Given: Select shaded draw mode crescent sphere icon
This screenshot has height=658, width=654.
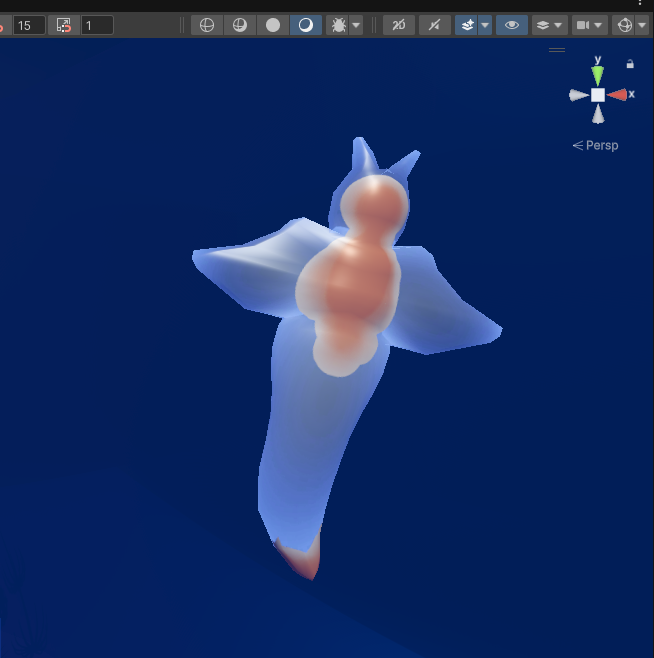Looking at the screenshot, I should click(x=306, y=25).
